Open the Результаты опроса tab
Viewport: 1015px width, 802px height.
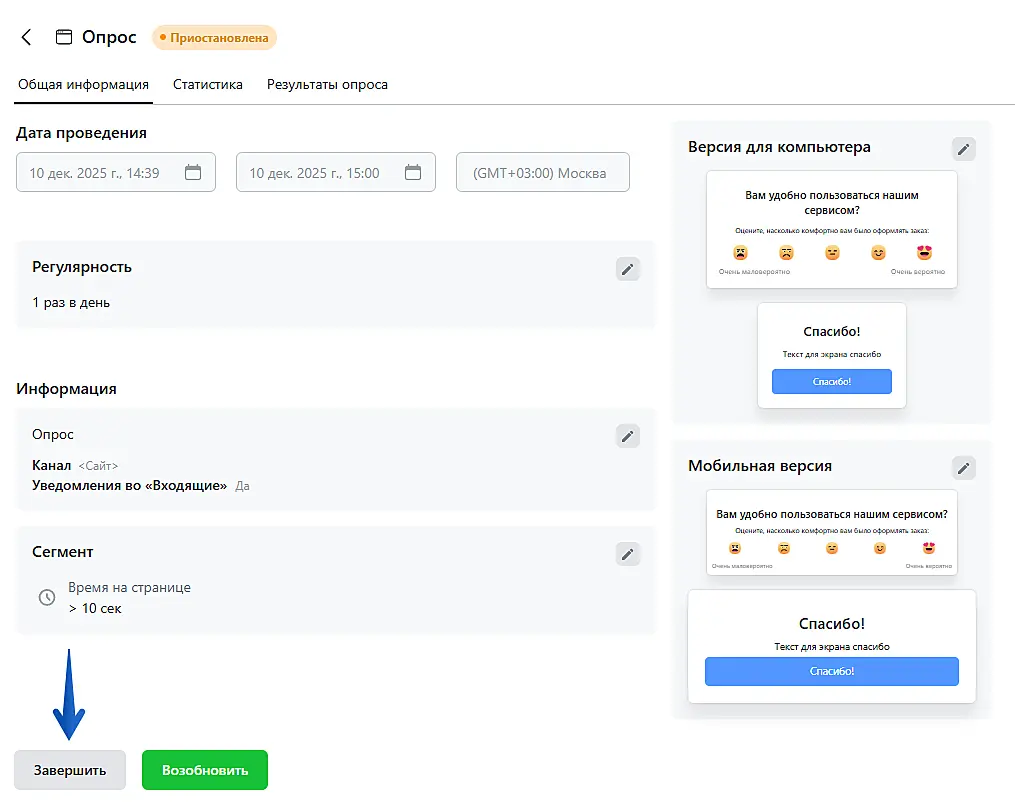click(327, 85)
